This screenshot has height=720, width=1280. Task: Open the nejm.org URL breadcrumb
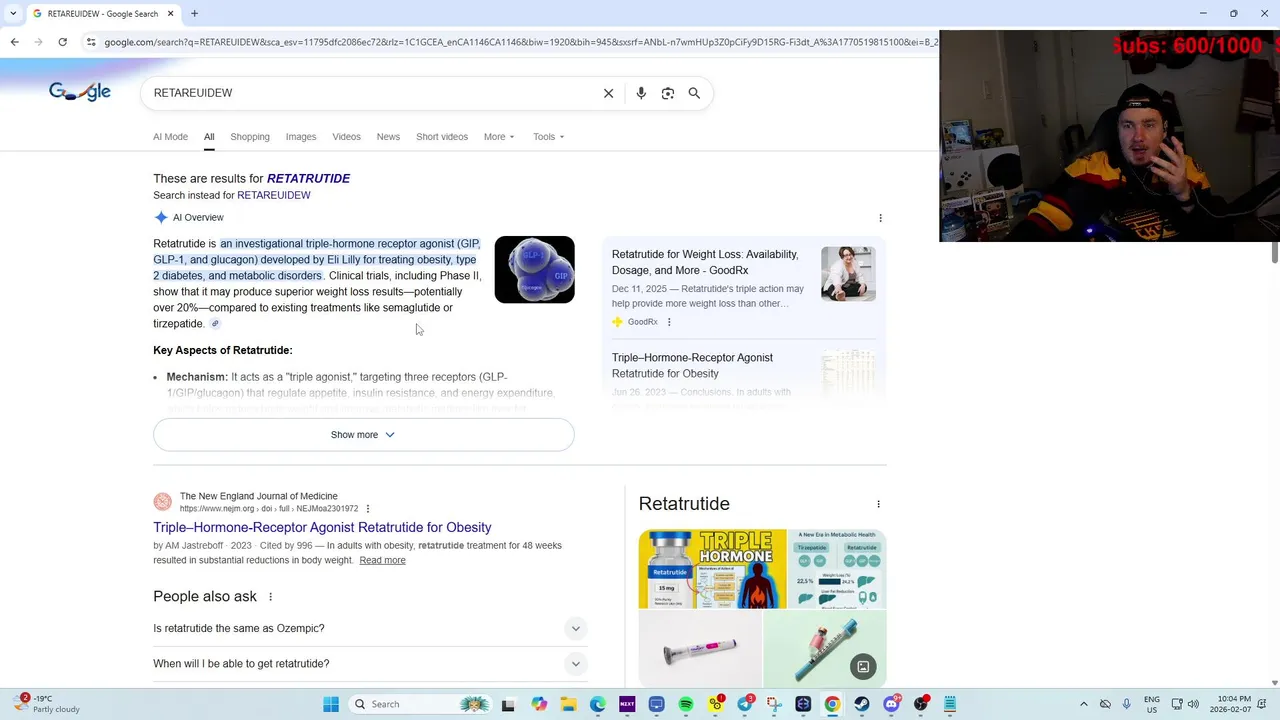tap(268, 509)
